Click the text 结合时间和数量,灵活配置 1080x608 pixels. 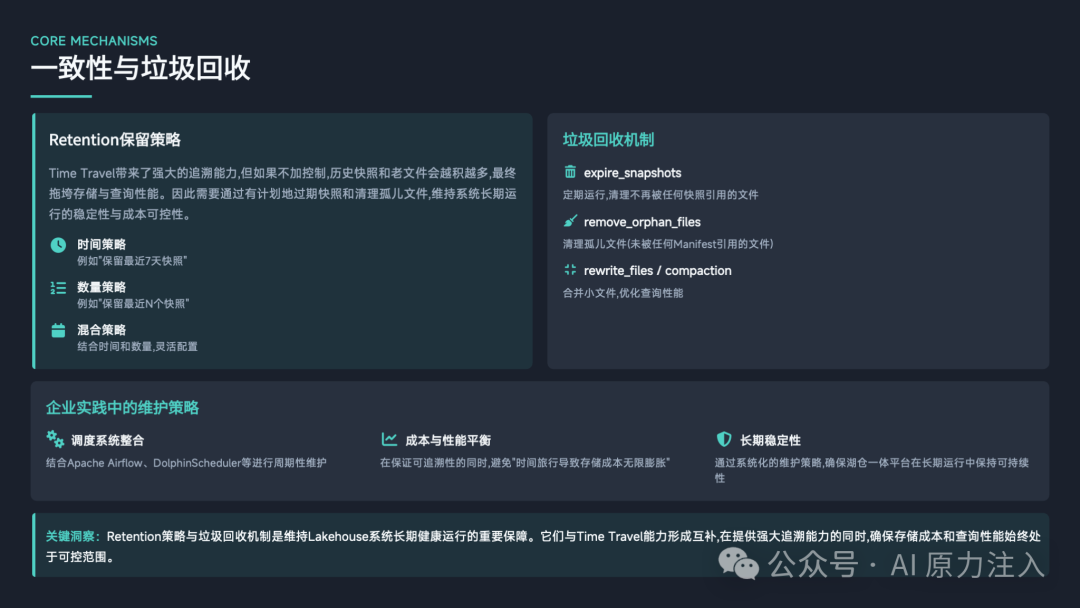(x=137, y=346)
